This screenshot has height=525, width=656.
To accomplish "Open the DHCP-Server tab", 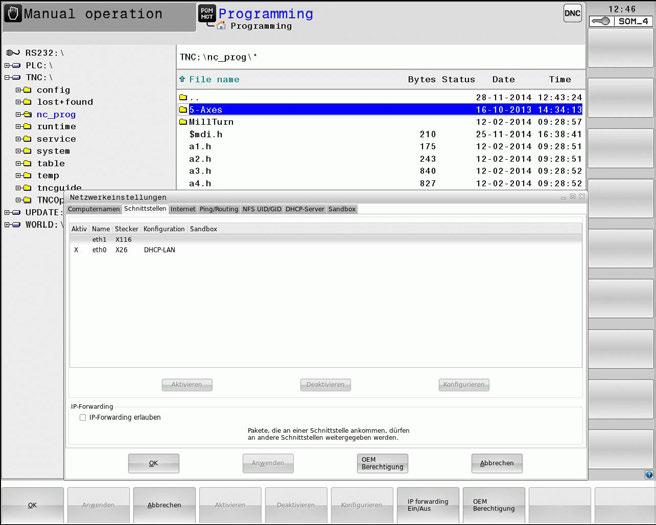I will [x=305, y=209].
